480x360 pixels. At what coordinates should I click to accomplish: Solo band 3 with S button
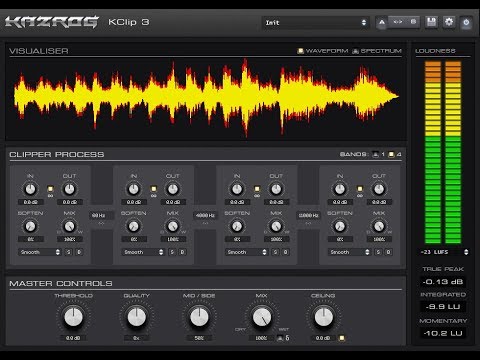point(275,252)
